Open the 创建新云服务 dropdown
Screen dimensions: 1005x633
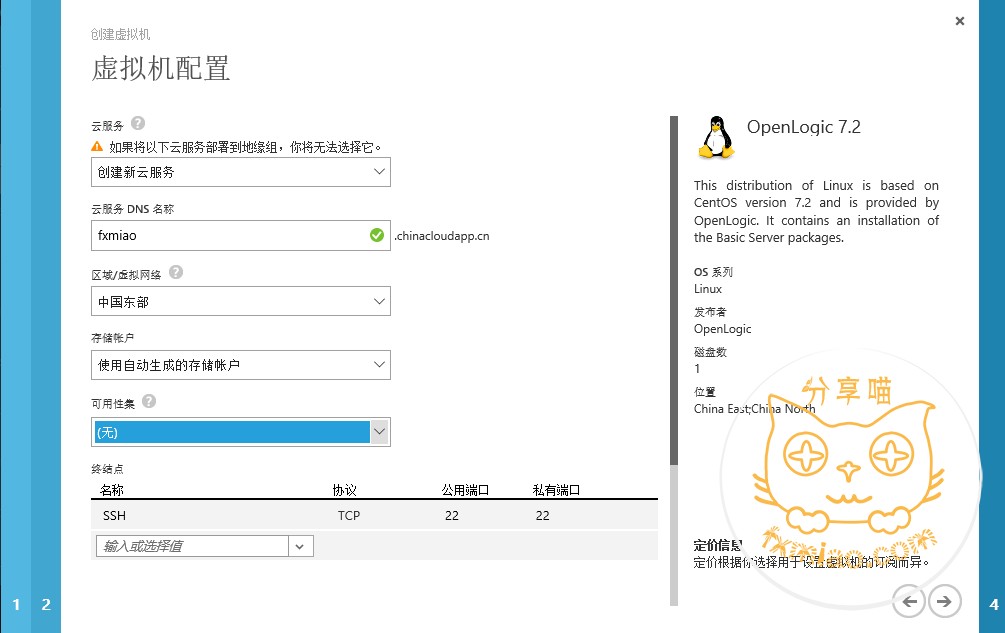tap(241, 172)
